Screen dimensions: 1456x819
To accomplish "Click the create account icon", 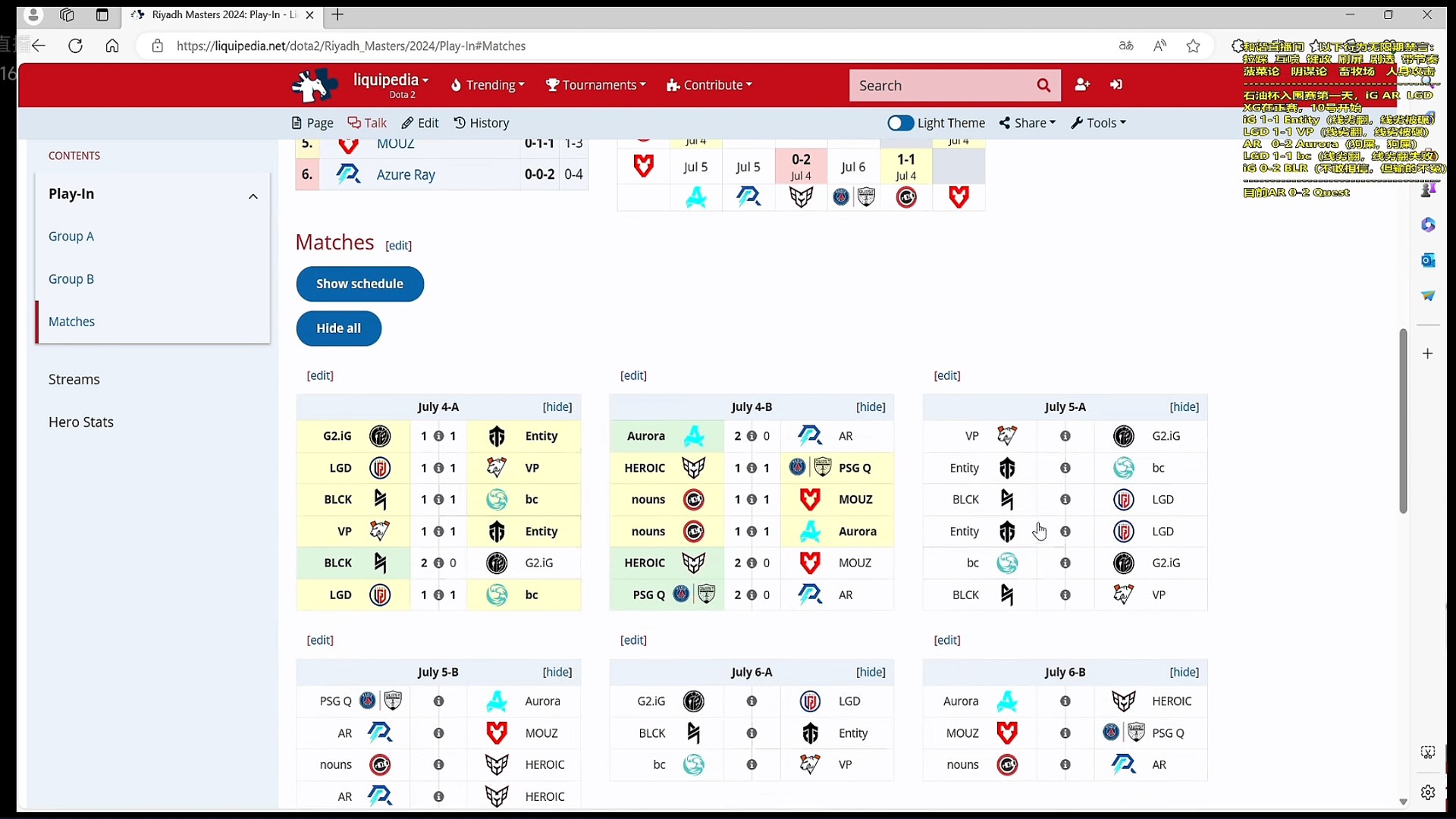I will click(x=1082, y=85).
